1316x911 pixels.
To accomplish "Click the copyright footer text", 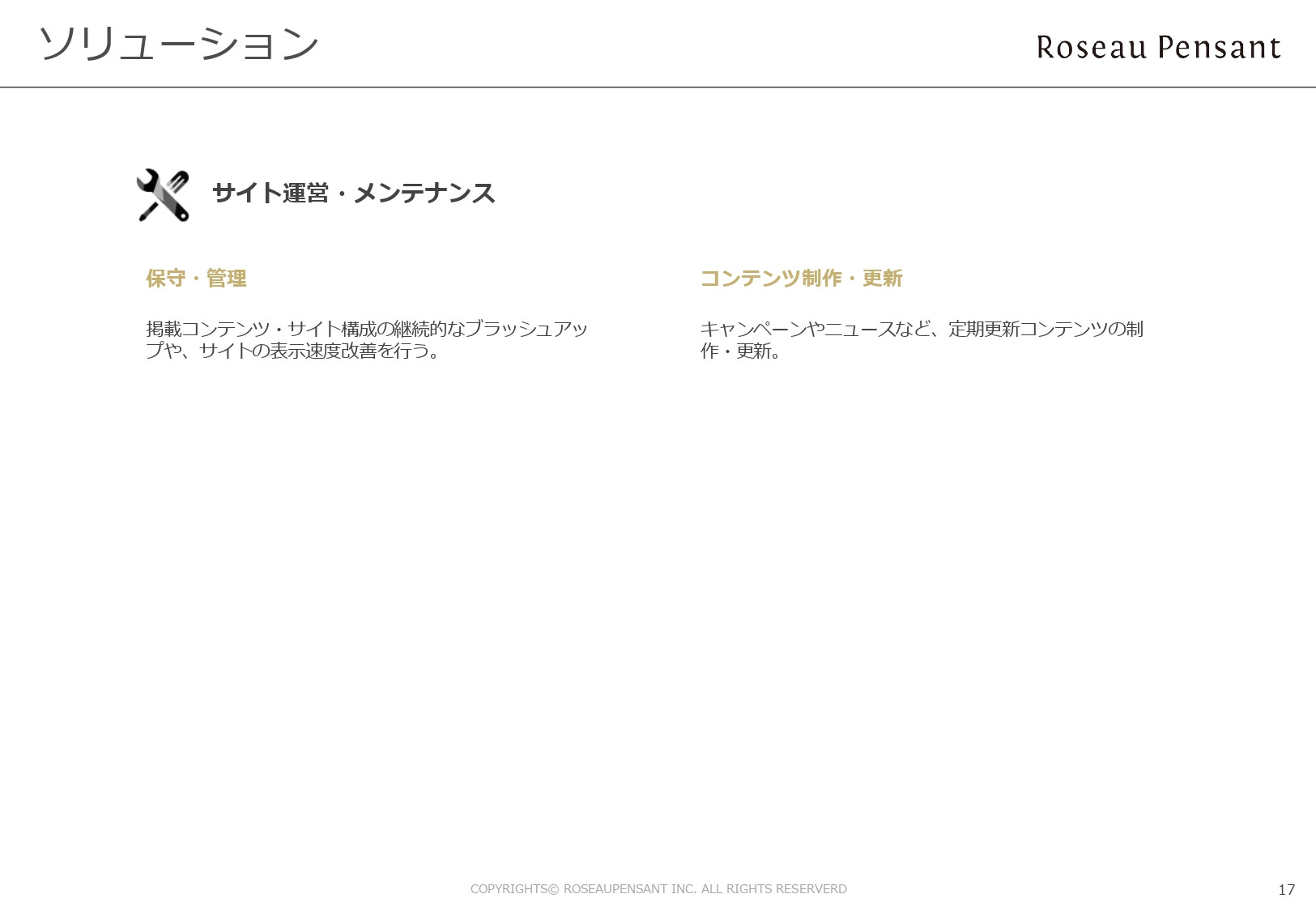I will coord(658,888).
